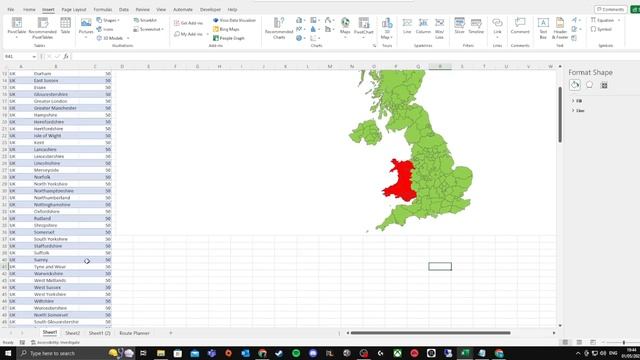Add a new sheet with plus button
The image size is (640, 360).
(x=171, y=333)
